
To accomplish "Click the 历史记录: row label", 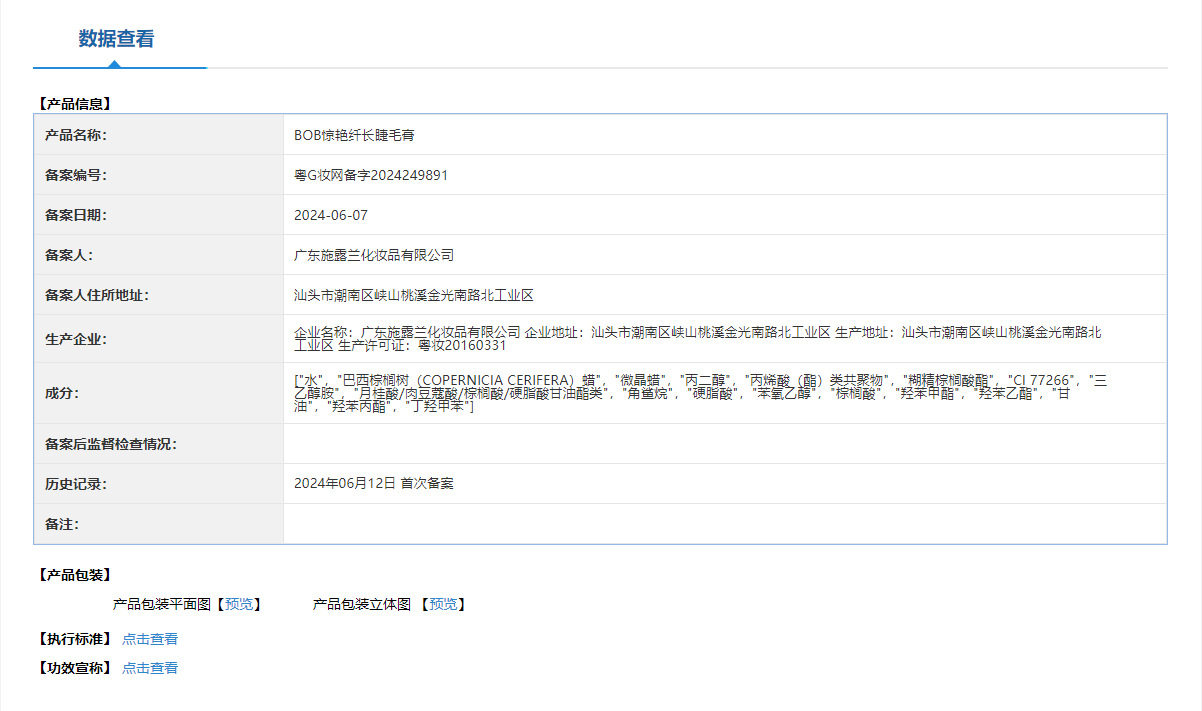I will (76, 484).
